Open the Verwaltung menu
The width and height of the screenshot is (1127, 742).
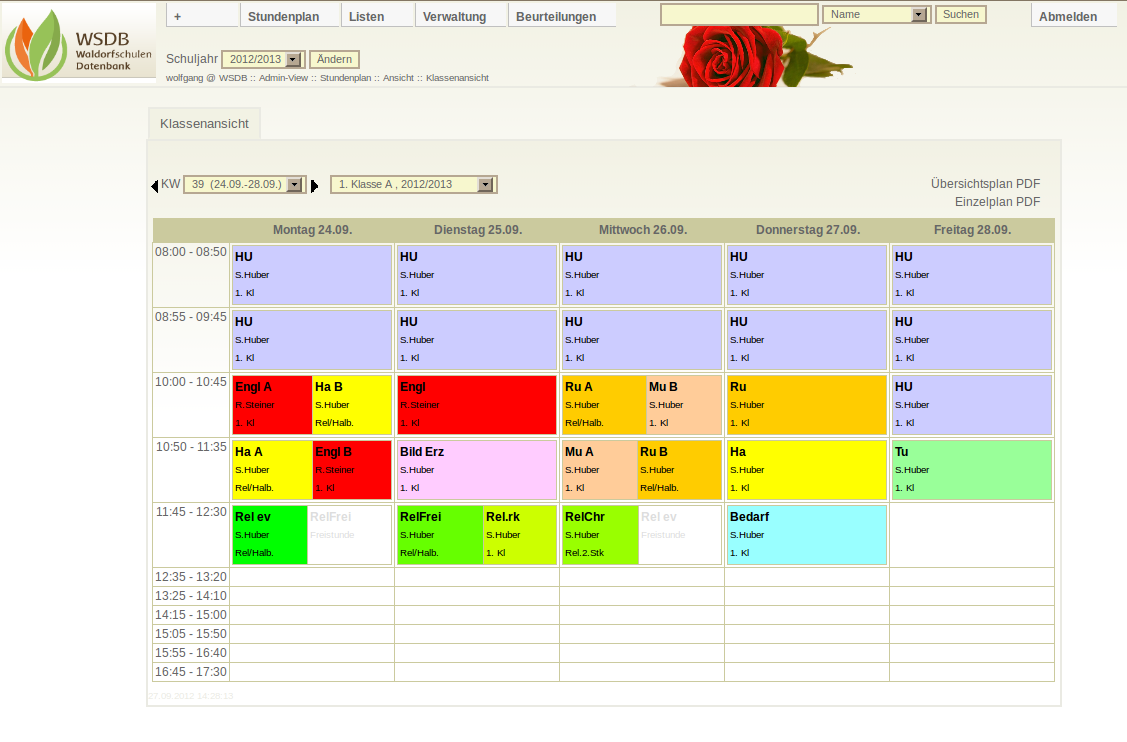click(455, 16)
